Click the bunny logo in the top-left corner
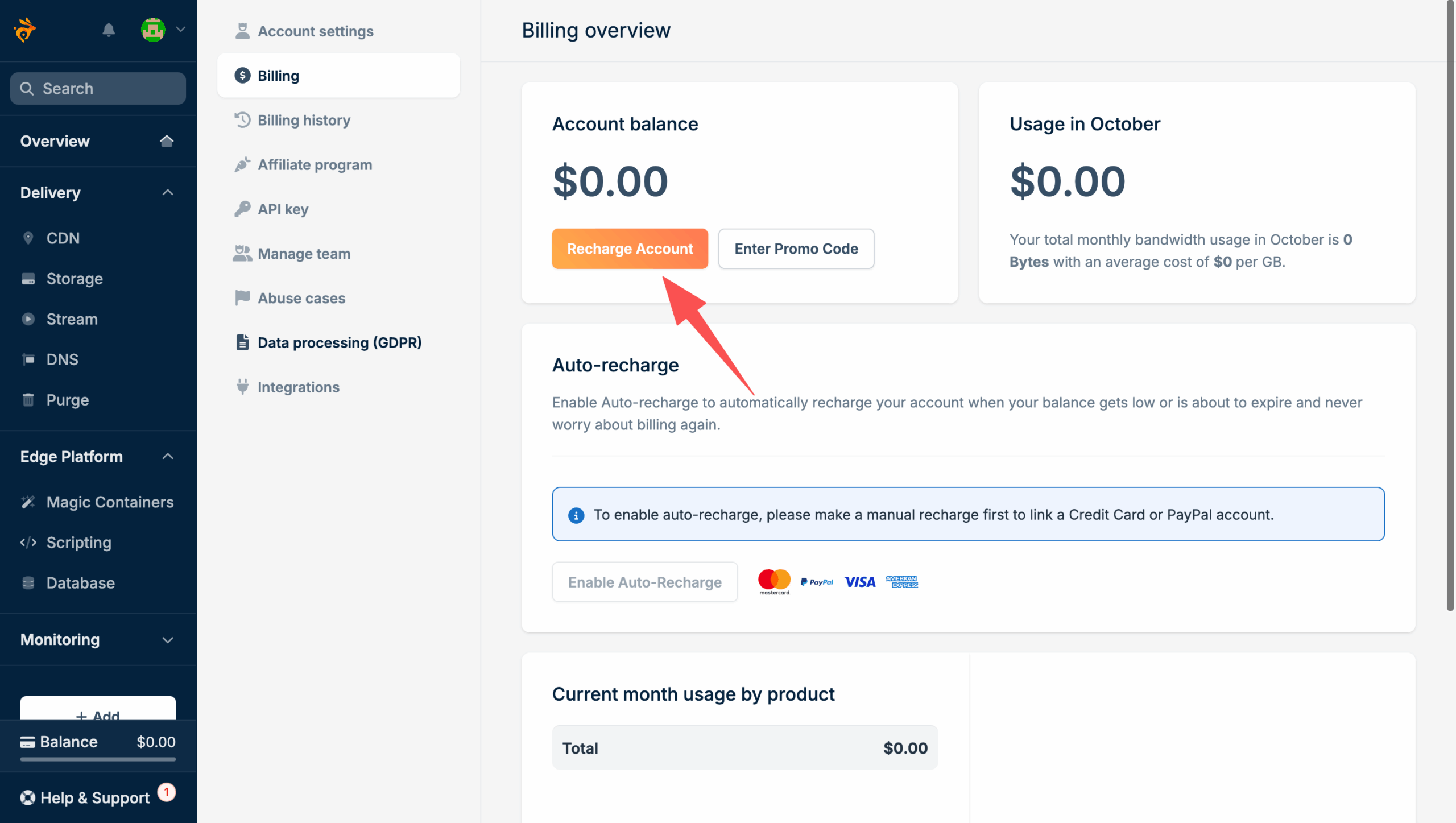Screen dimensions: 1456x823 (x=25, y=30)
